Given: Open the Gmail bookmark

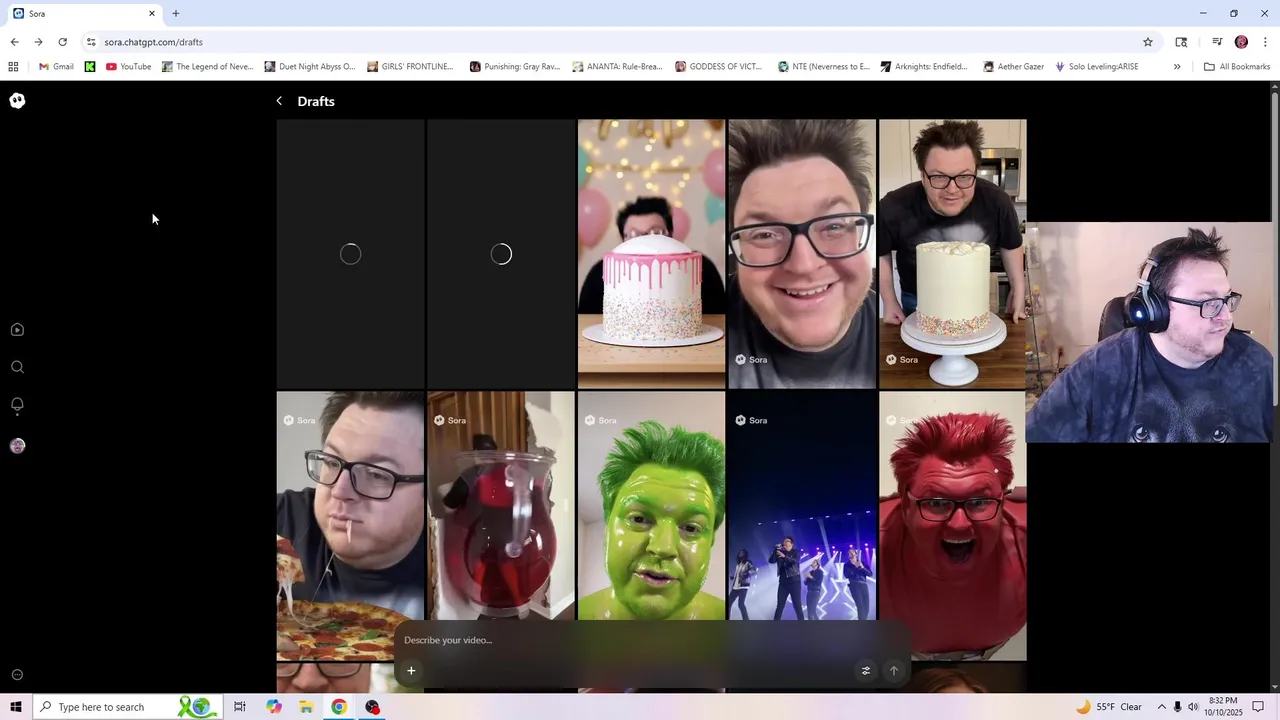Looking at the screenshot, I should 56,67.
